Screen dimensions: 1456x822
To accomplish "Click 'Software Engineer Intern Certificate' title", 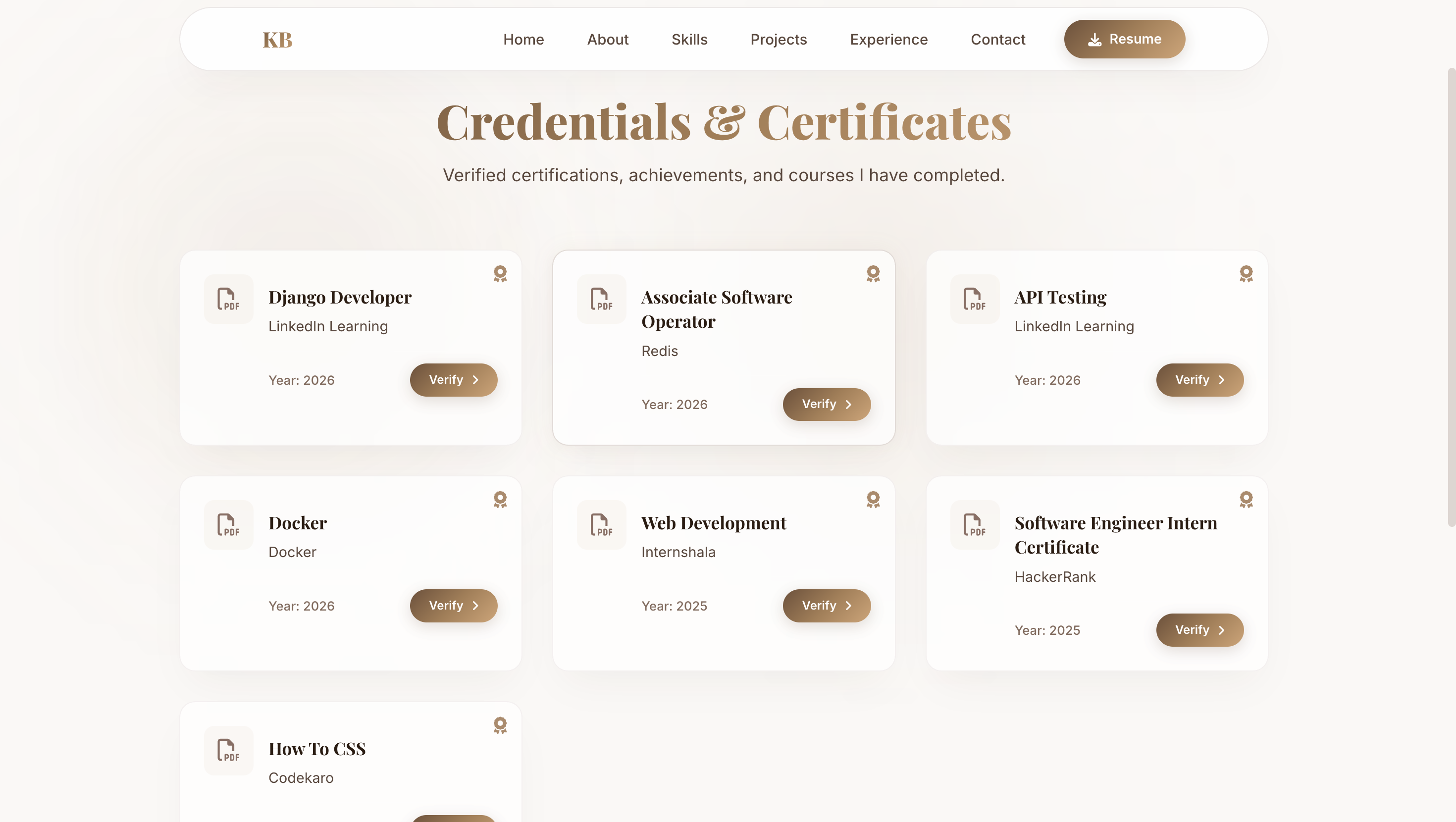I will click(x=1115, y=535).
